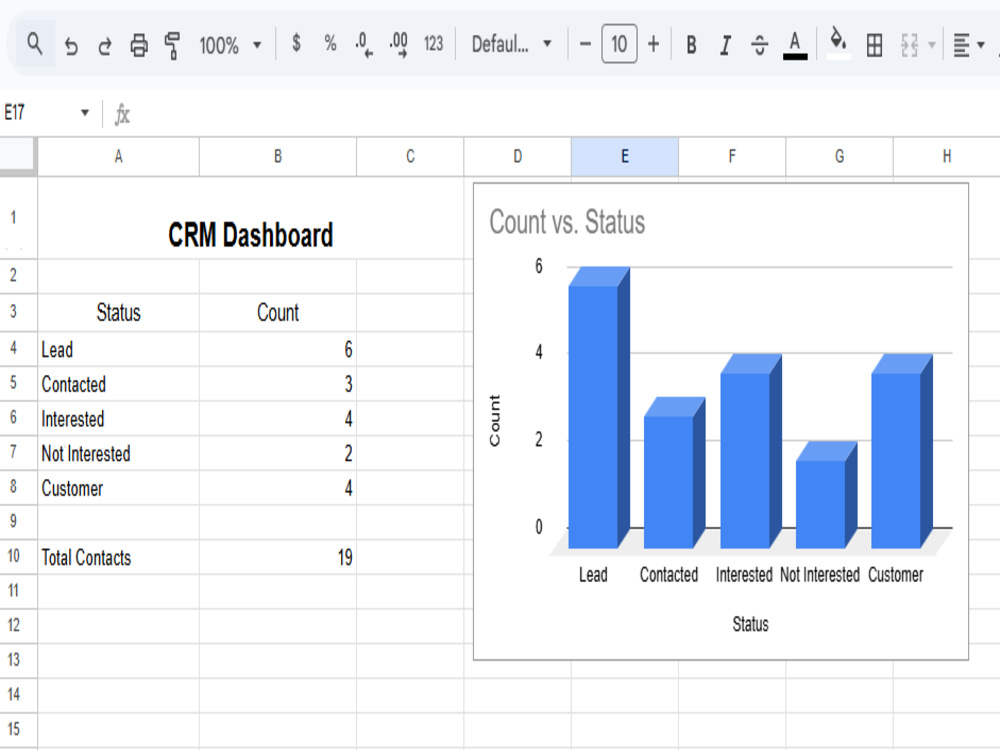
Task: Select the Not Interested cell in column A
Action: point(119,453)
